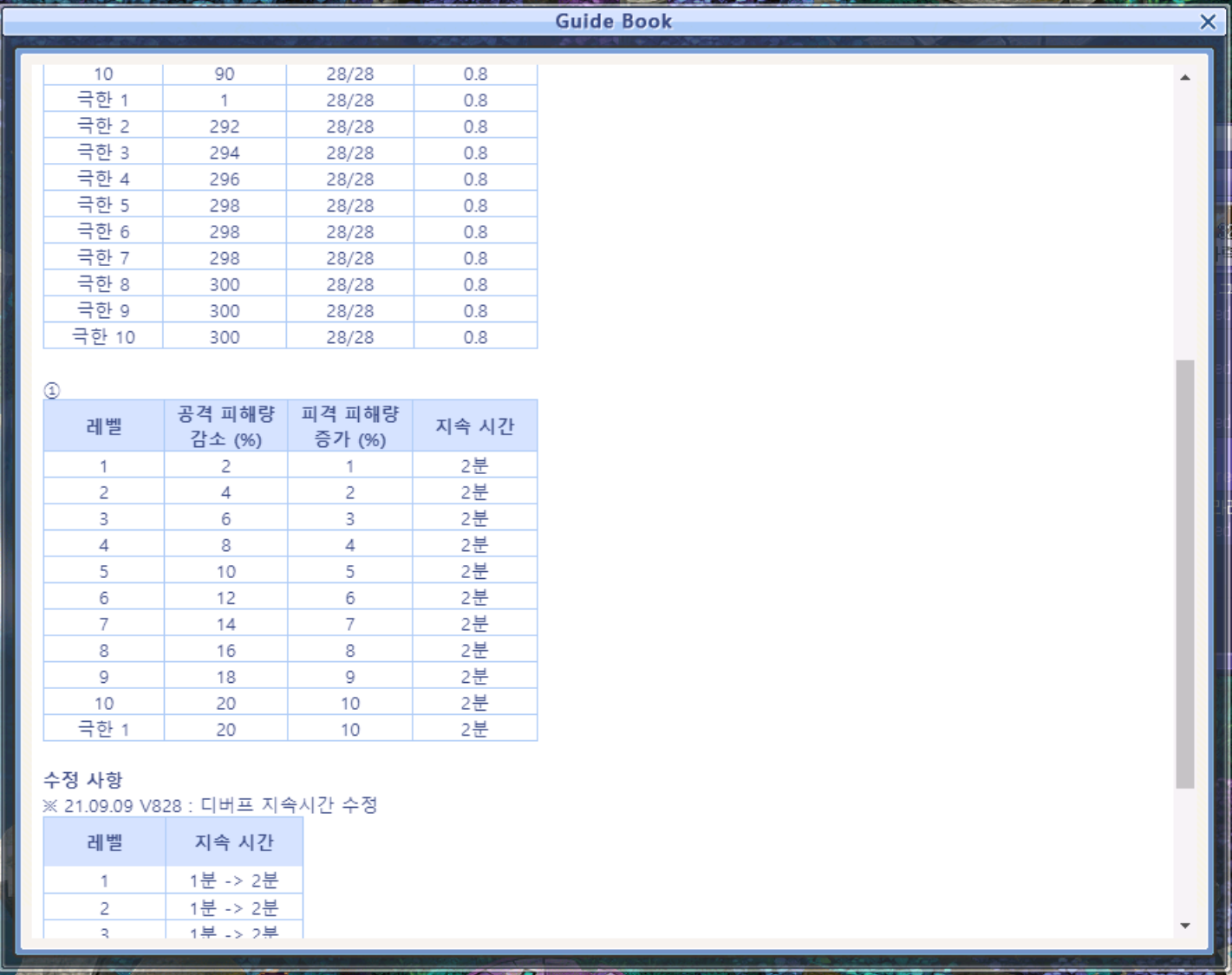Viewport: 1232px width, 975px height.
Task: Click the '극한 2' row label
Action: point(103,127)
